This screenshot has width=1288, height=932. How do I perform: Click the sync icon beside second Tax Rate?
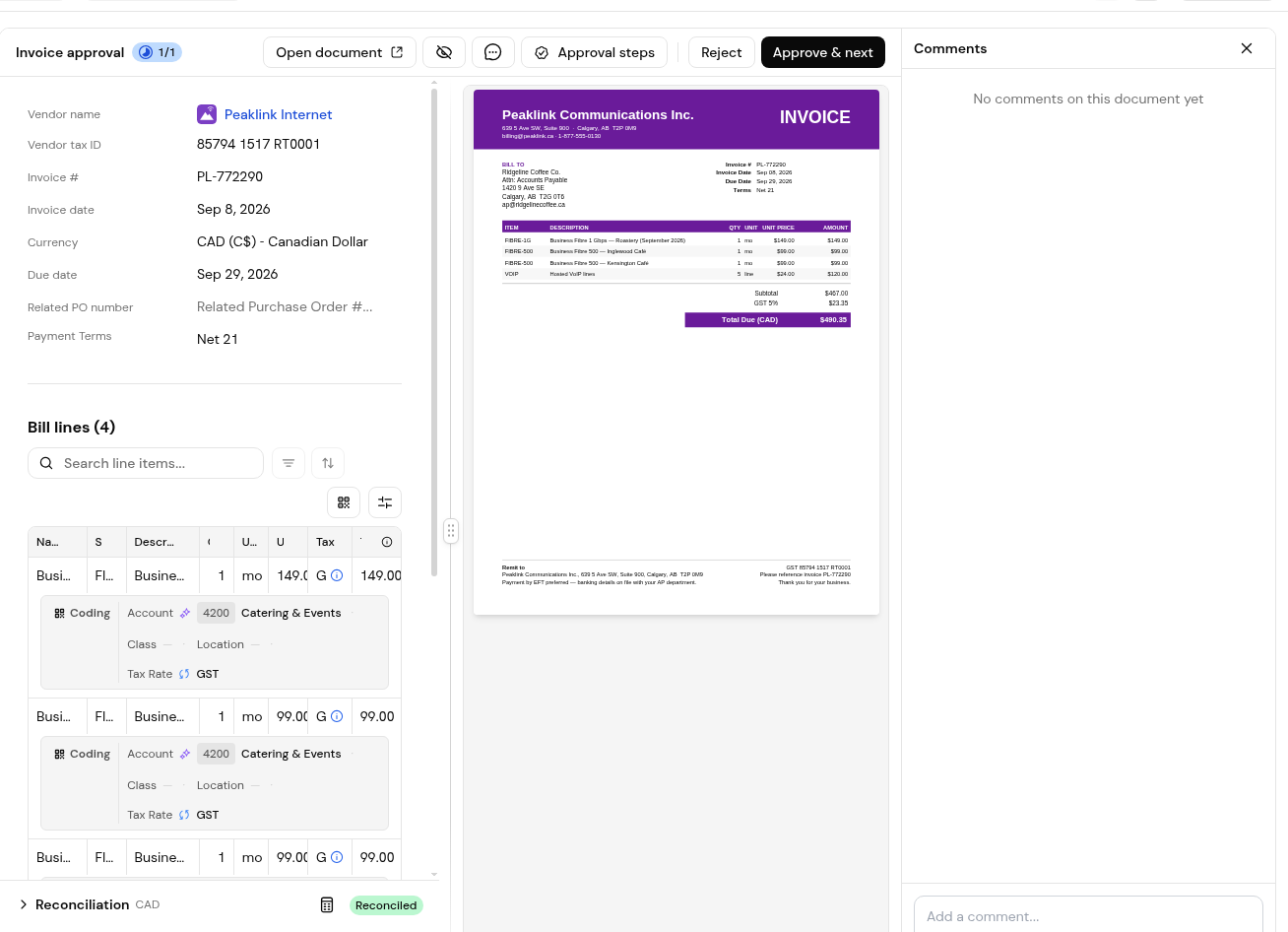click(x=184, y=815)
